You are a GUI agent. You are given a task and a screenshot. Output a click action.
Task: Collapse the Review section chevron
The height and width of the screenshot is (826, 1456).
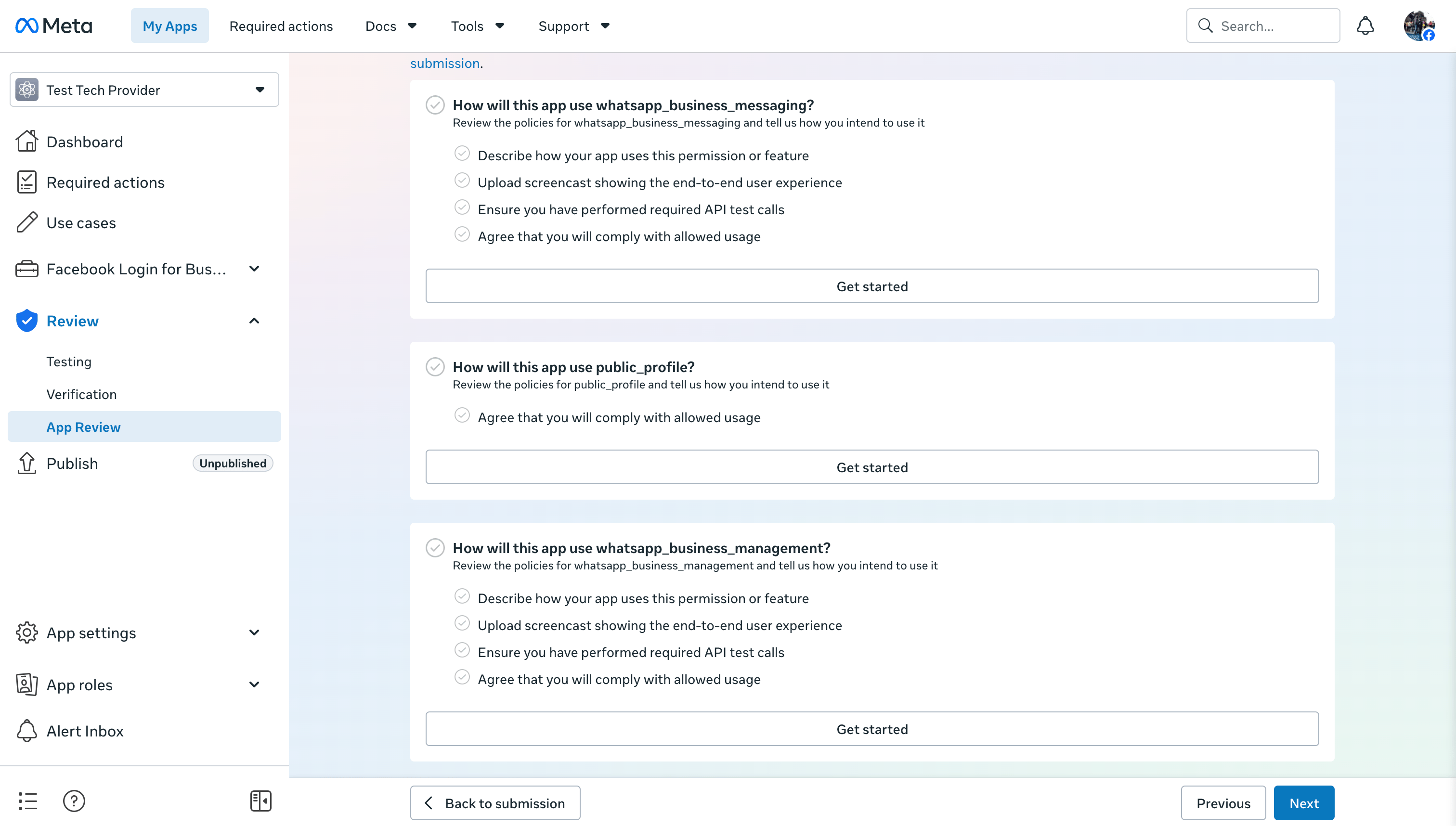click(254, 321)
